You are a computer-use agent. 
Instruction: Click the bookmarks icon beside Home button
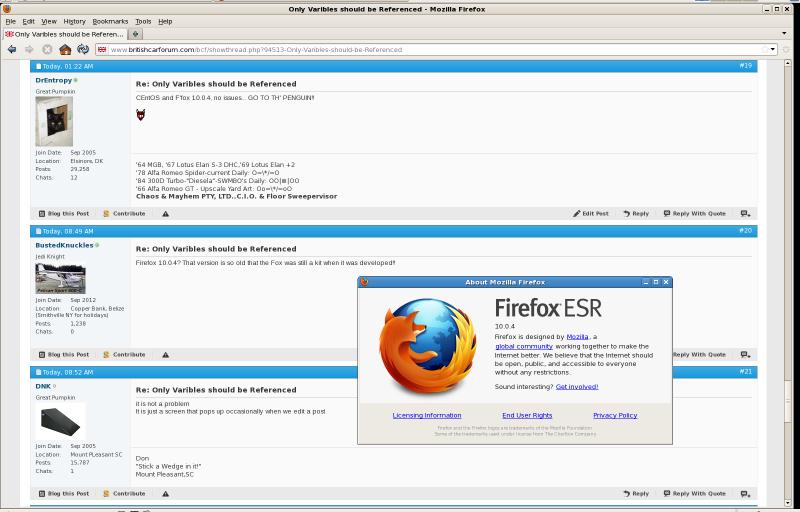click(82, 49)
